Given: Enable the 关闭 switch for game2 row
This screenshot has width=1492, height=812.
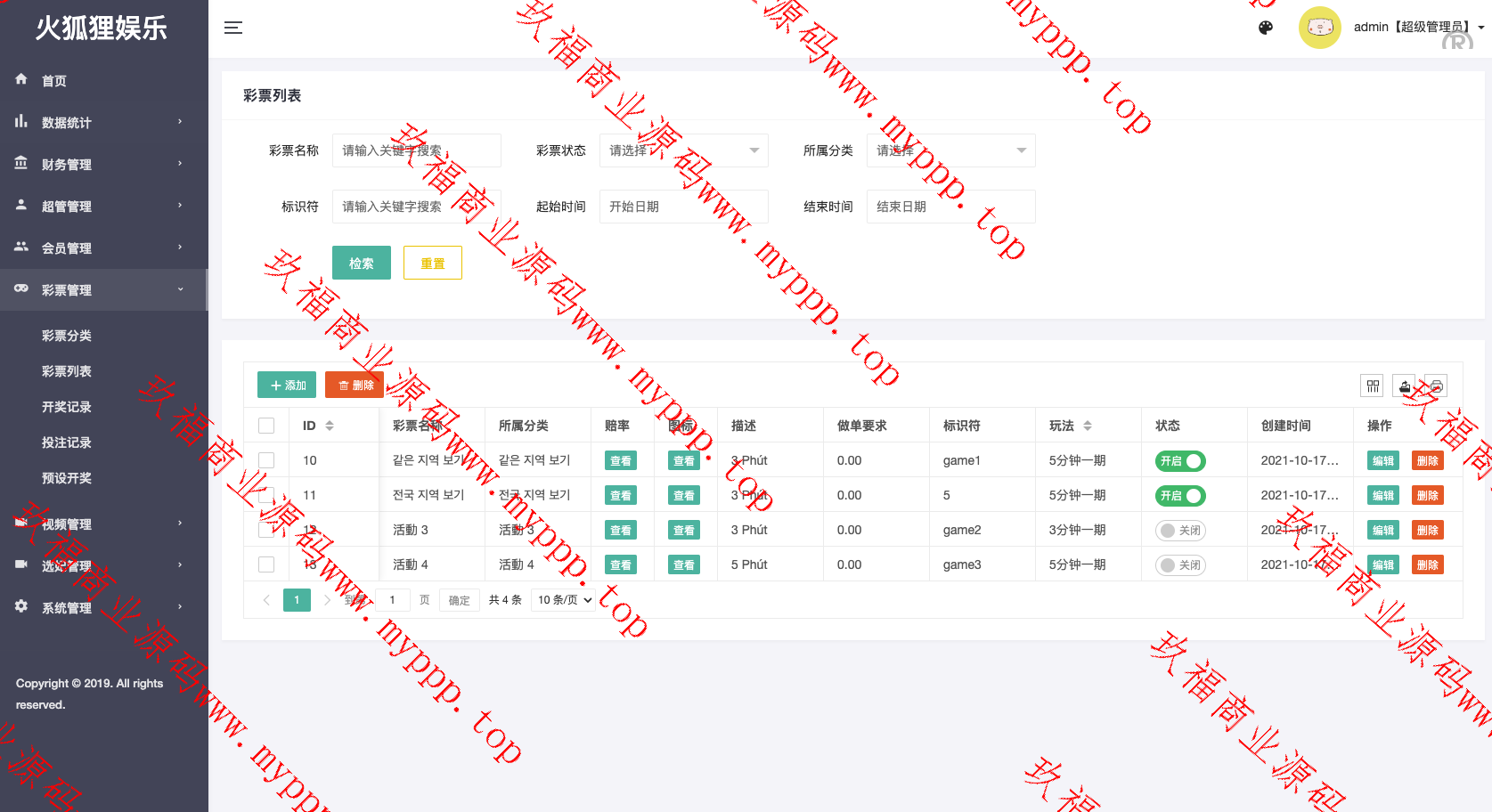Looking at the screenshot, I should pyautogui.click(x=1180, y=531).
